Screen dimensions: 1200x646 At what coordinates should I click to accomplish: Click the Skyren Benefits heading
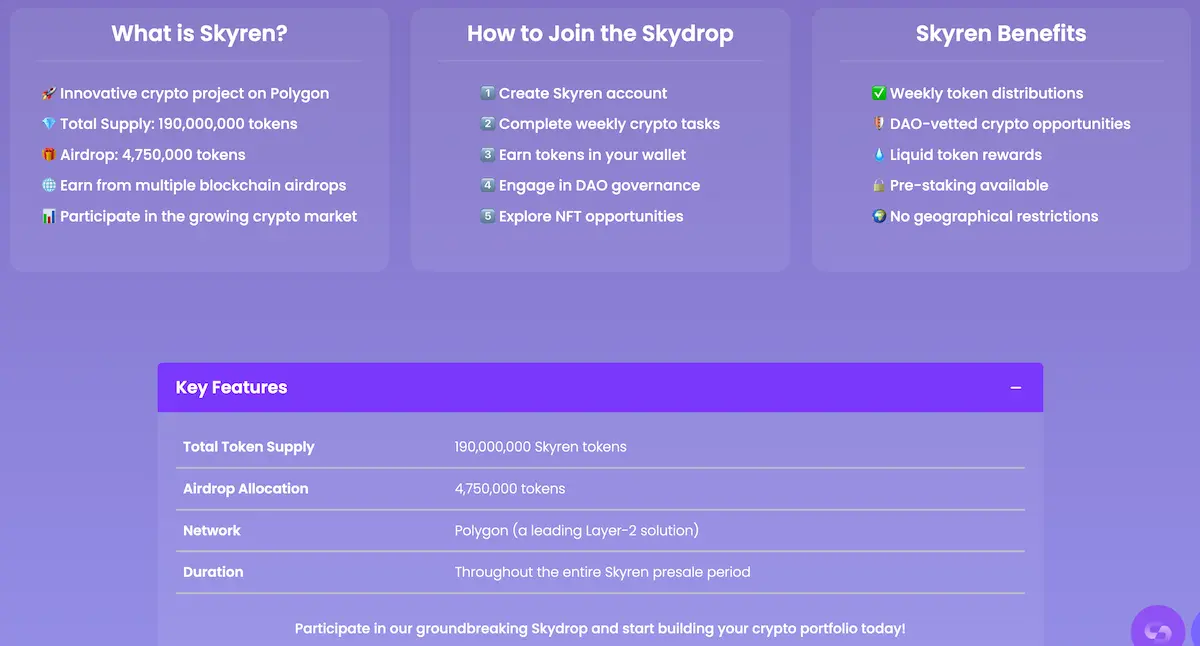click(x=1001, y=33)
